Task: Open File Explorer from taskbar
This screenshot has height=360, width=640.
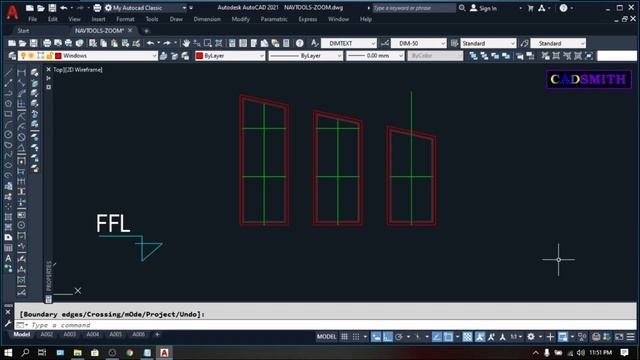Action: [78, 353]
